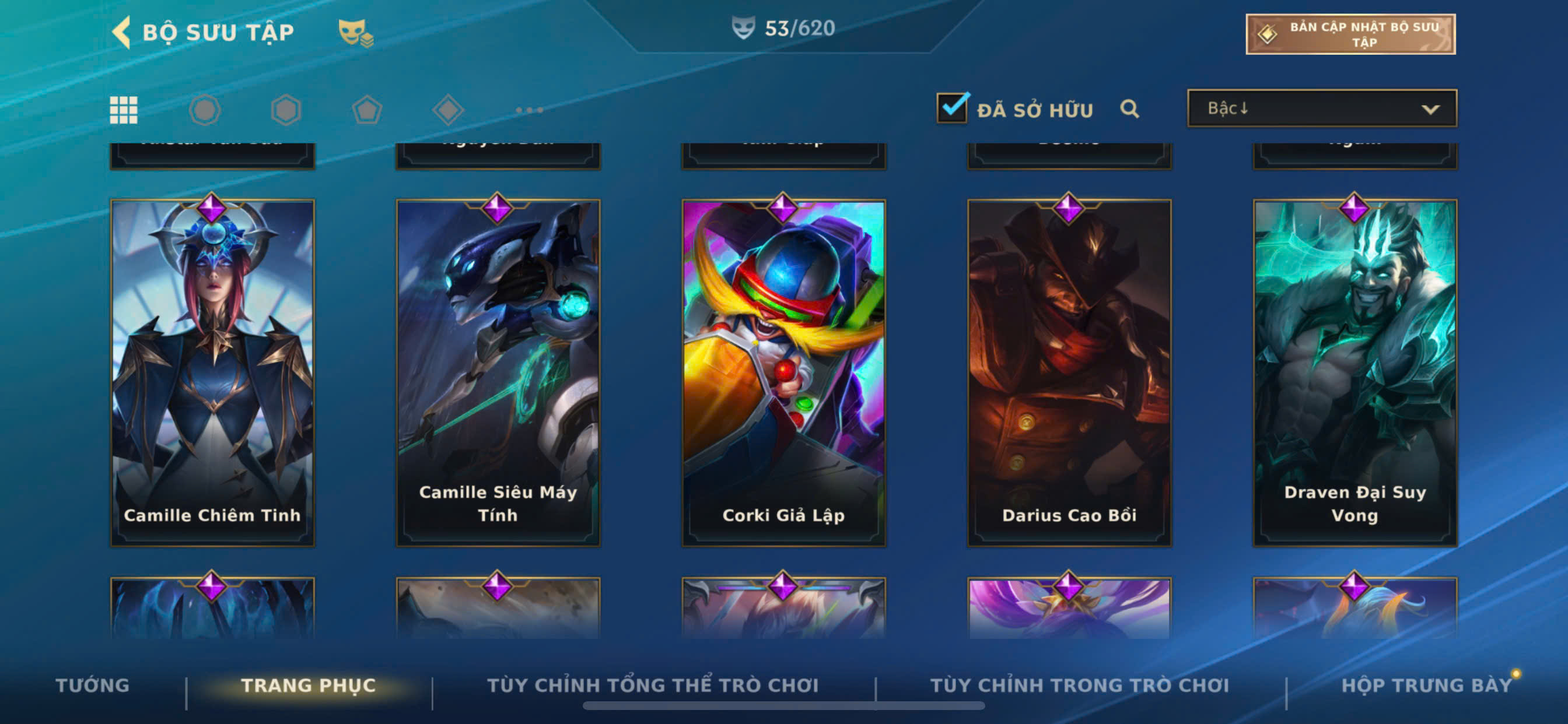Click the chevron arrow on the sort box
The image size is (1568, 724).
(1430, 110)
